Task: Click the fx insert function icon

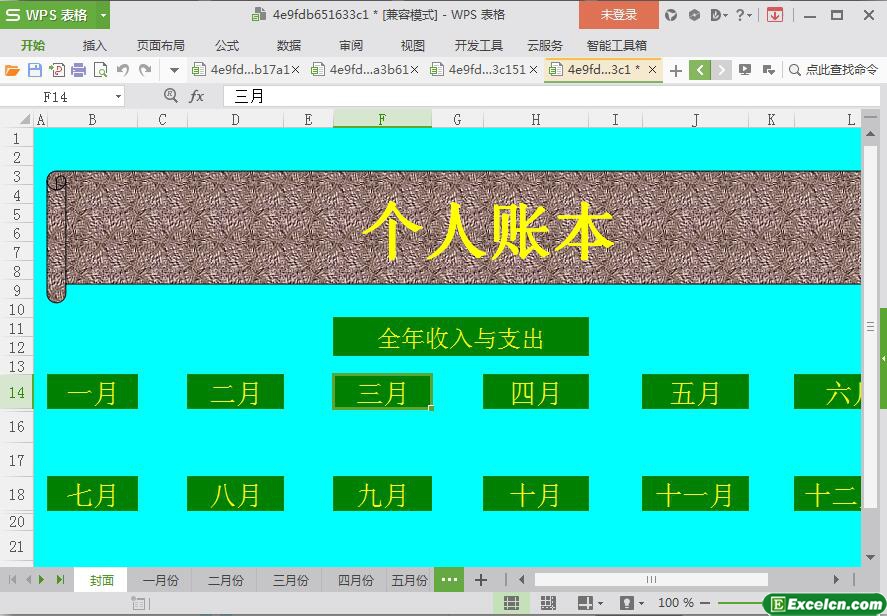Action: click(197, 96)
